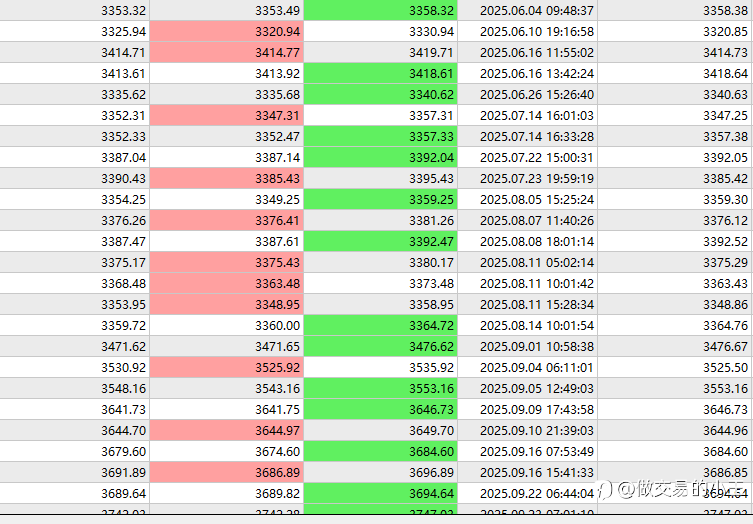
Task: Click the green cell 3476.62
Action: (380, 346)
